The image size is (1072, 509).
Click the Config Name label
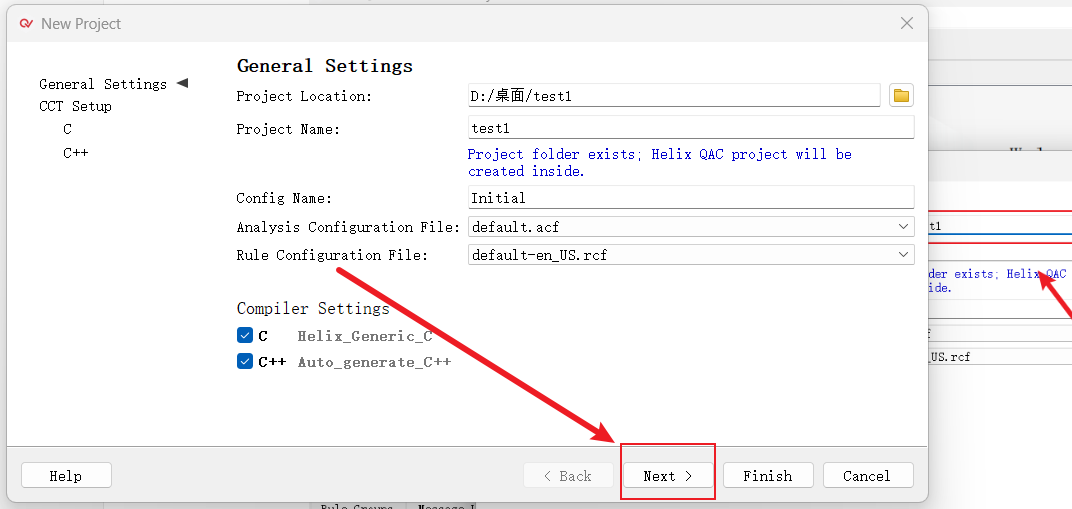tap(284, 198)
